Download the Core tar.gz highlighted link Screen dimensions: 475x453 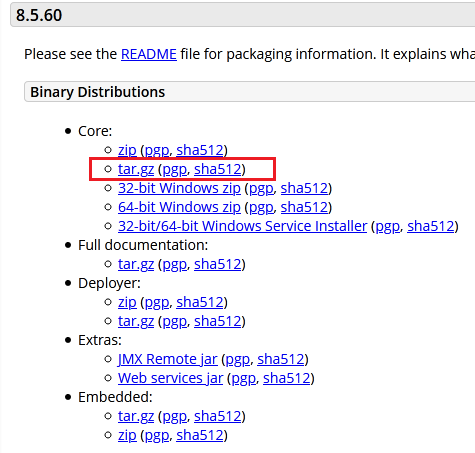click(x=136, y=169)
